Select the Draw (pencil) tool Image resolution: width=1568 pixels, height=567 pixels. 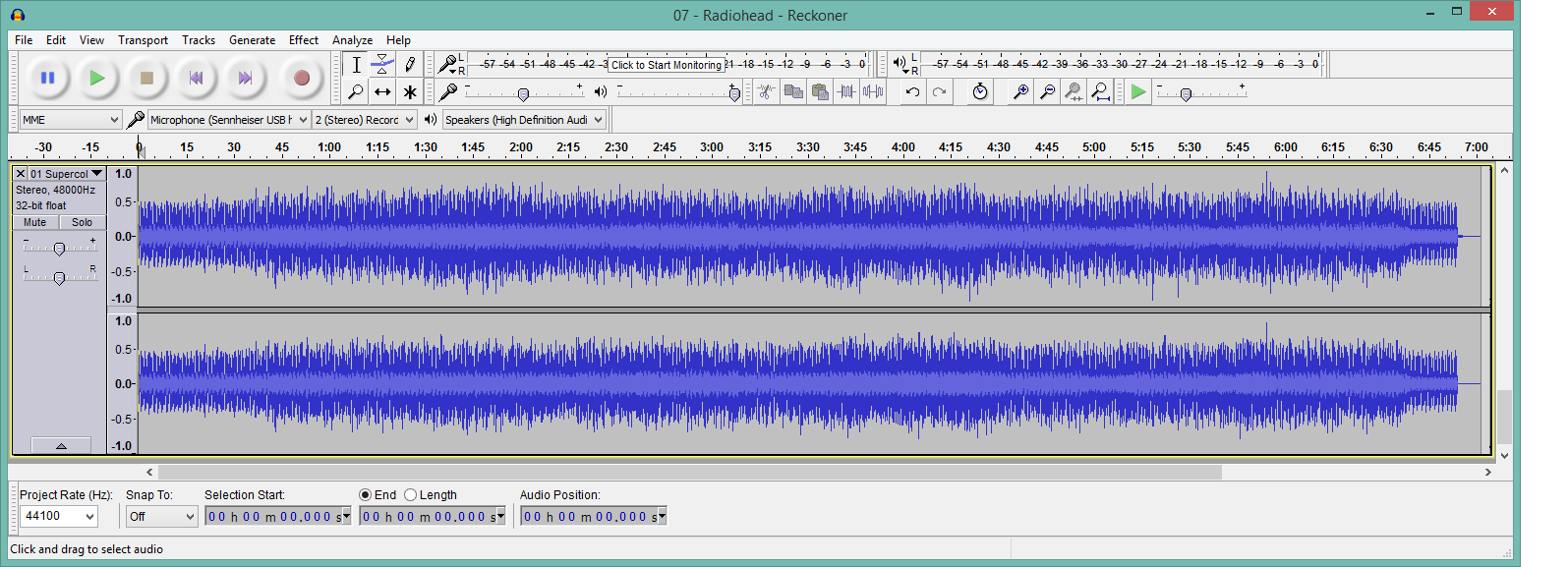tap(410, 65)
